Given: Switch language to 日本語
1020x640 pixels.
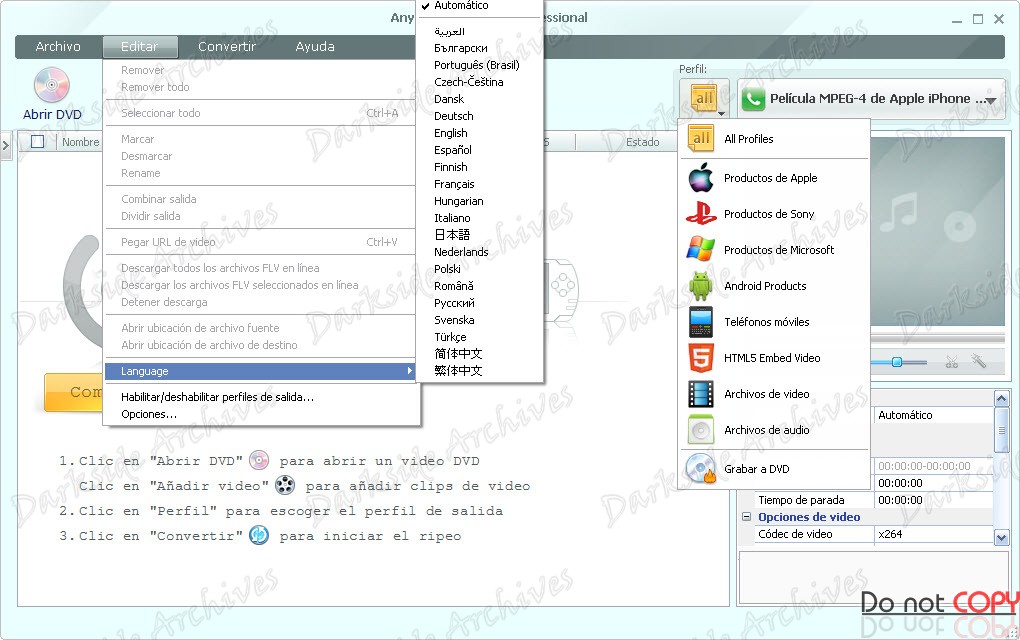Looking at the screenshot, I should (452, 235).
